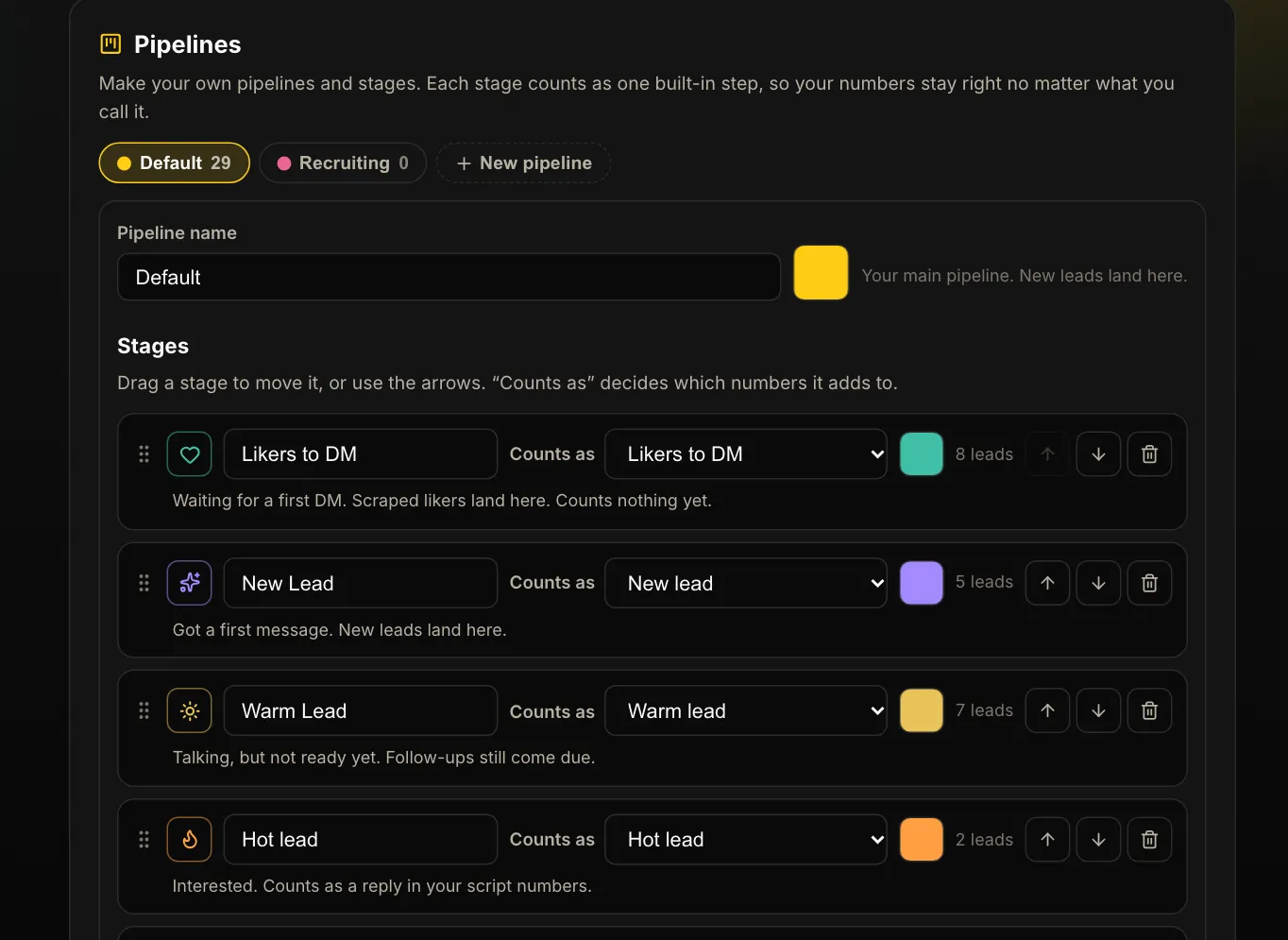The height and width of the screenshot is (940, 1288).
Task: Click the Pipeline name label
Action: click(177, 232)
